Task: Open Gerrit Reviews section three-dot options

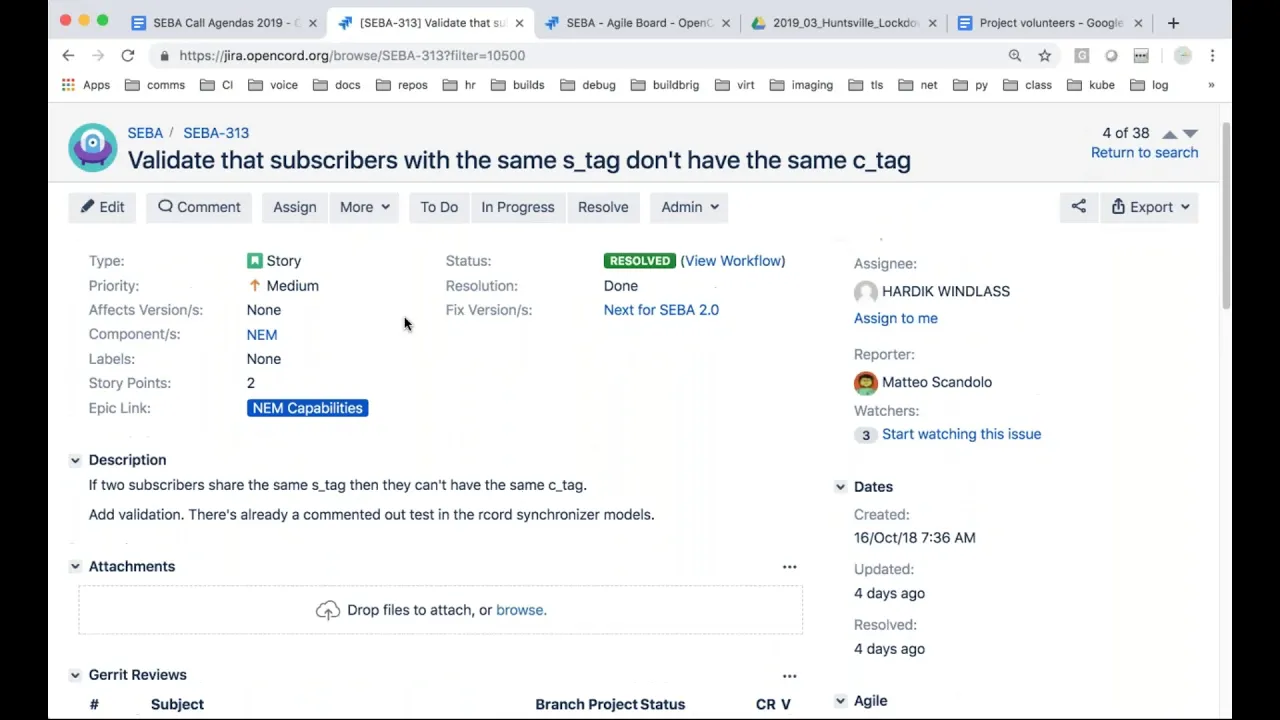Action: coord(789,676)
